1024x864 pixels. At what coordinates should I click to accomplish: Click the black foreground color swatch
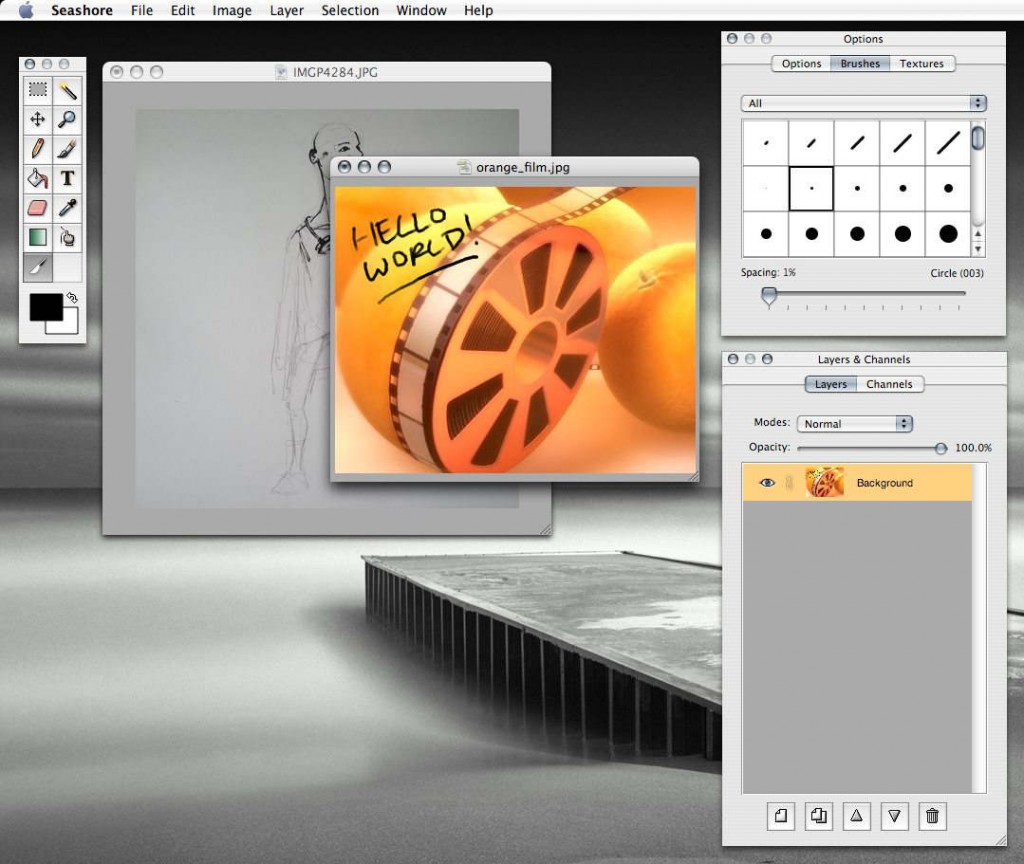45,308
